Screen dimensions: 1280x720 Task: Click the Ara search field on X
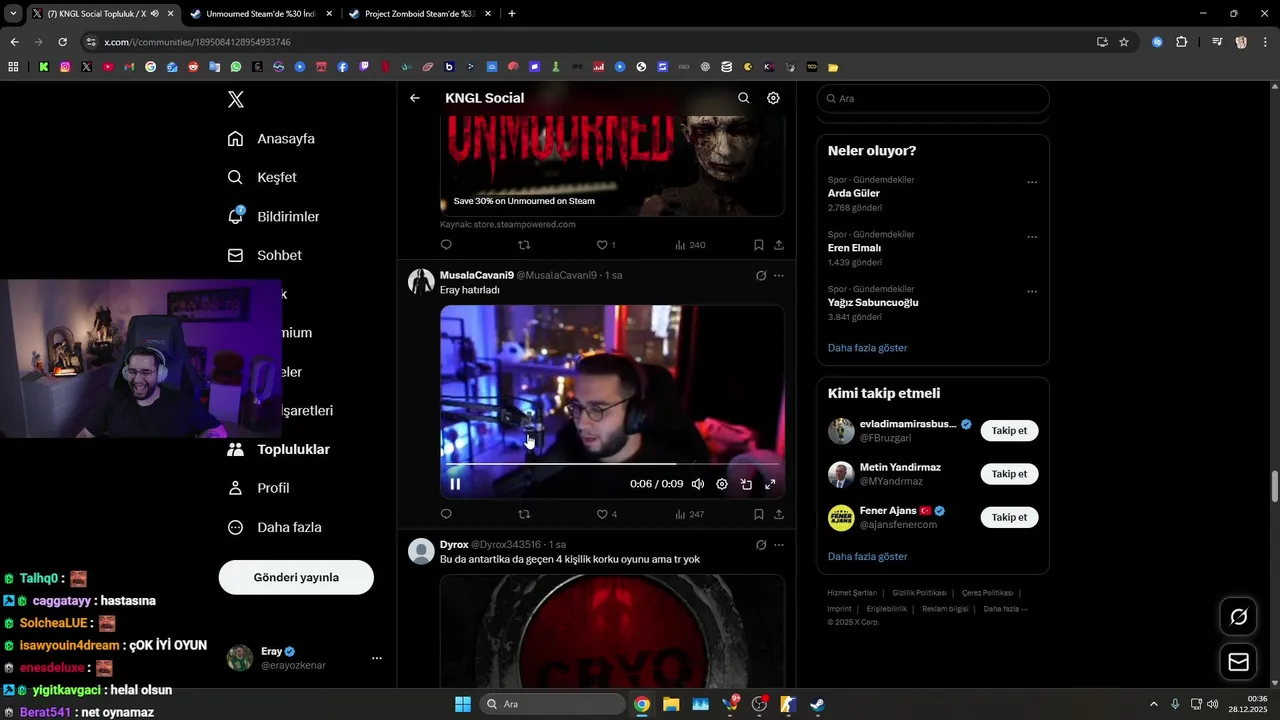pos(933,99)
